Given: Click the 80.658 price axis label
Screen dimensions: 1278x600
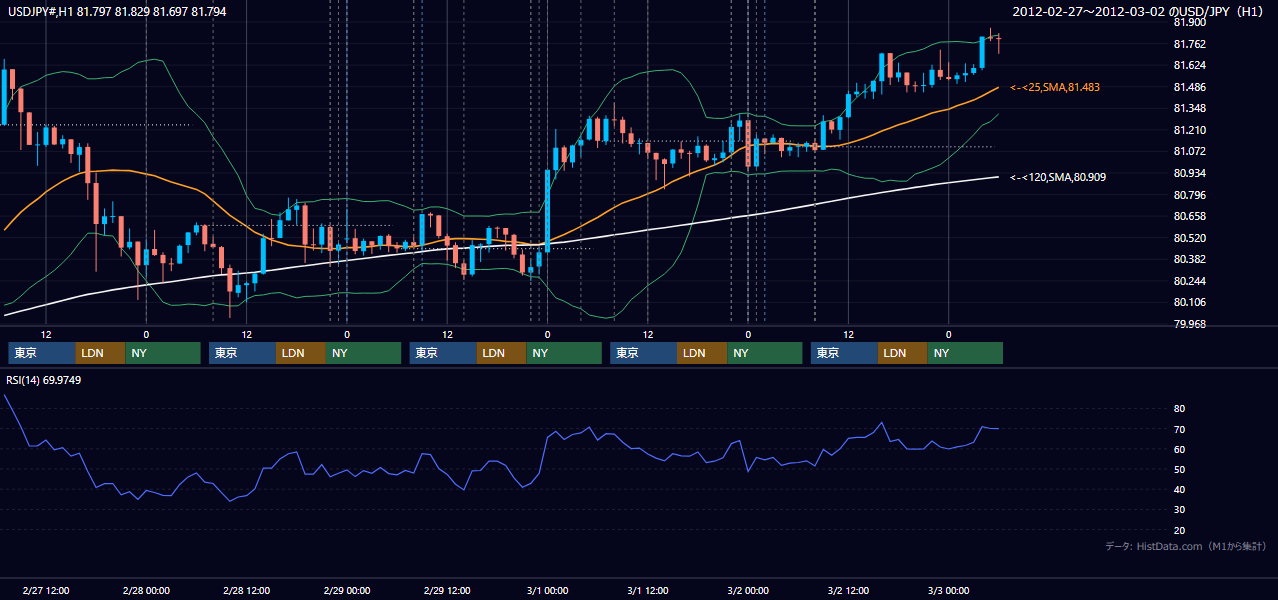Looking at the screenshot, I should (1189, 216).
